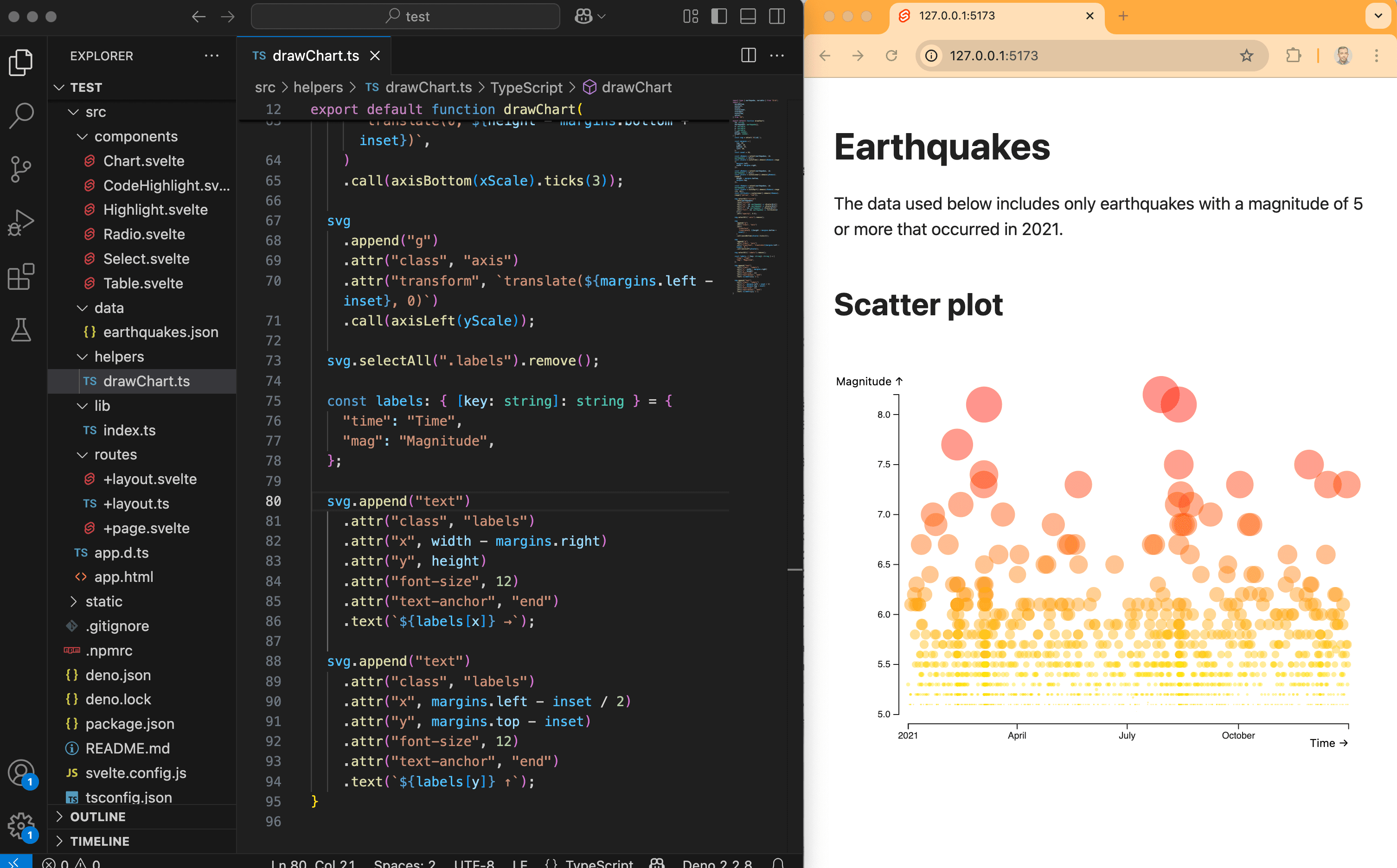Image resolution: width=1397 pixels, height=868 pixels.
Task: Open Explorer Views and More Actions
Action: pos(211,56)
